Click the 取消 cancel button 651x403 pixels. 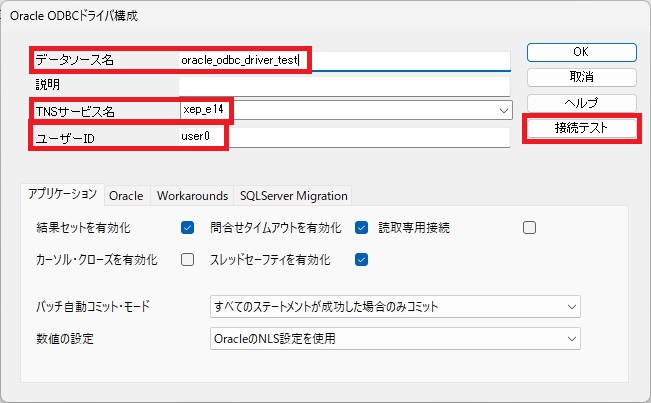pyautogui.click(x=581, y=77)
